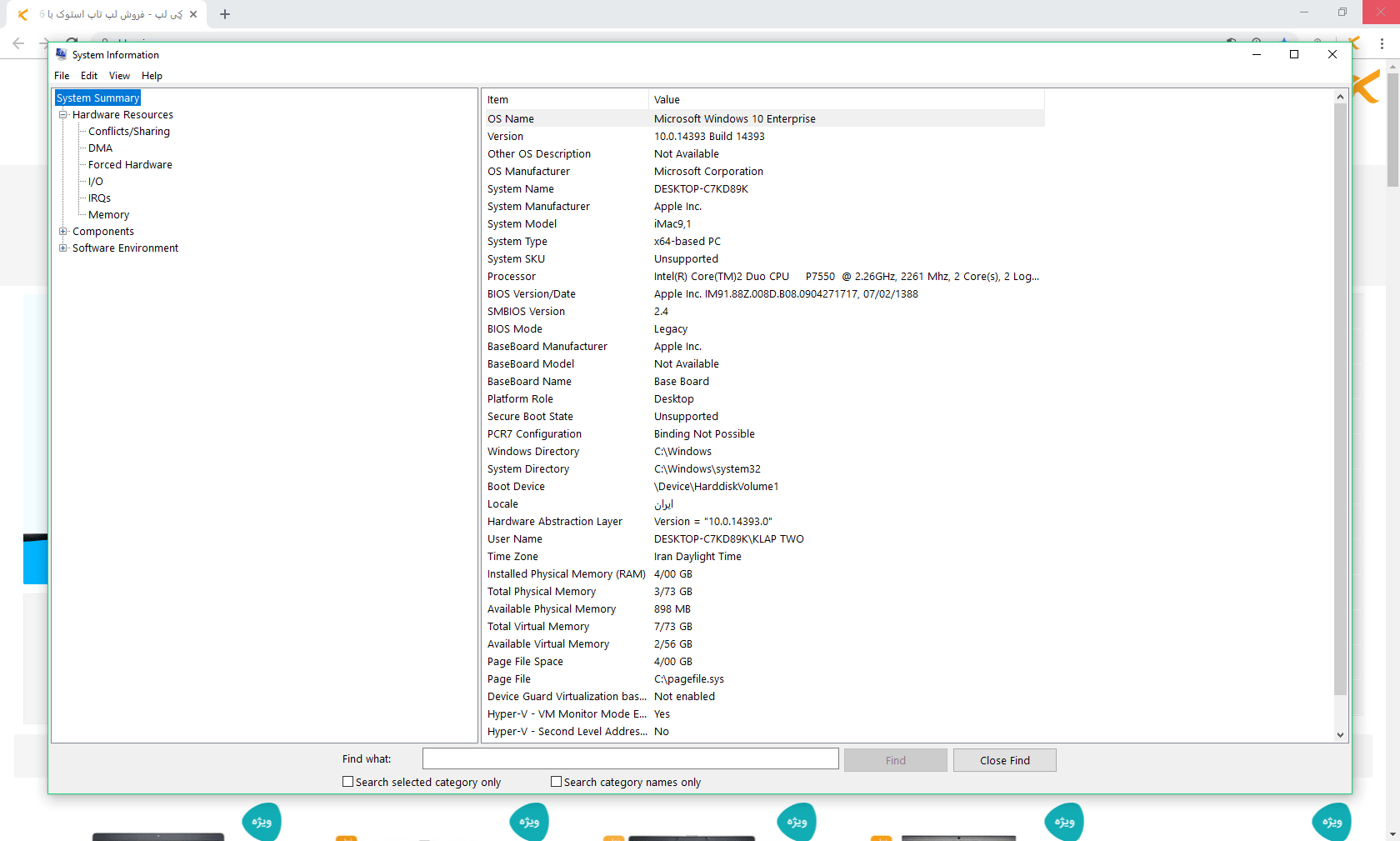Click the Close Find button
The height and width of the screenshot is (841, 1400).
(1005, 760)
